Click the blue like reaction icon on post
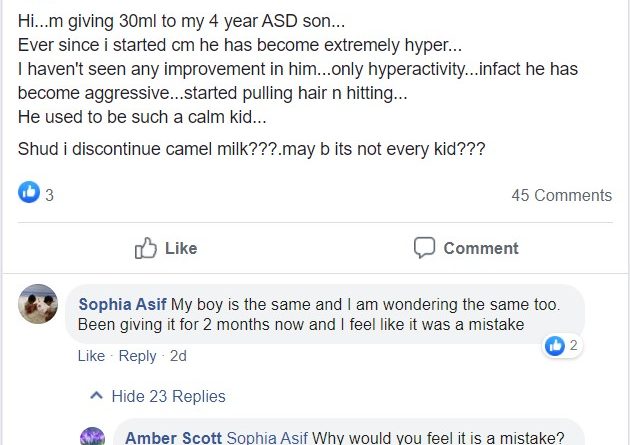The image size is (630, 445). click(29, 193)
